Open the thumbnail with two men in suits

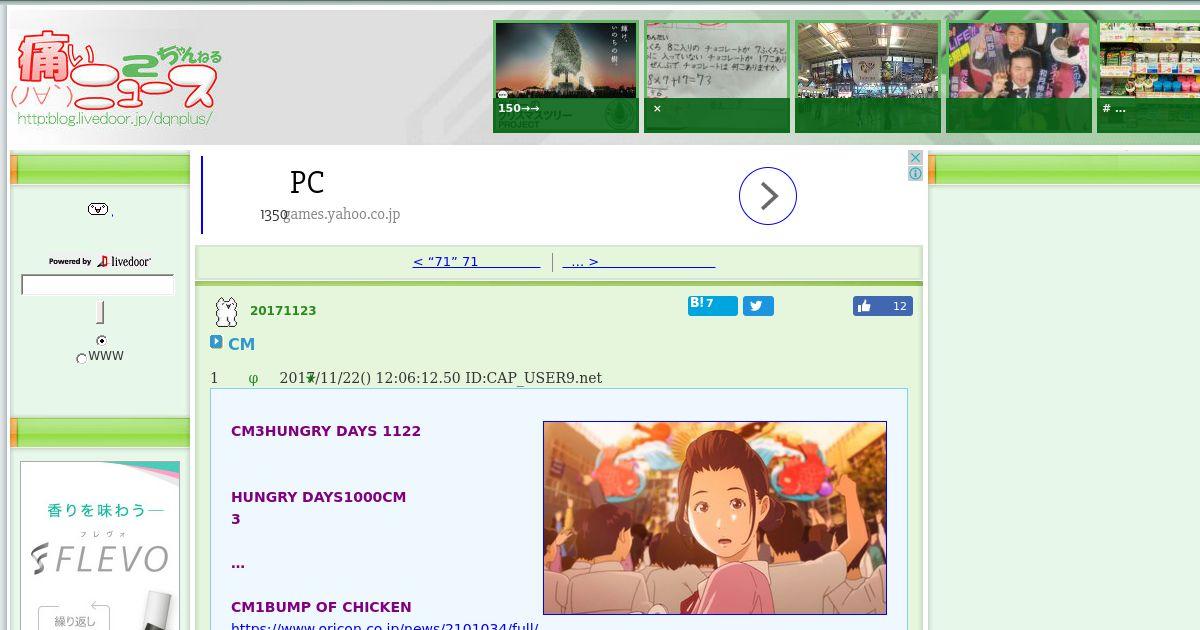click(x=1019, y=77)
